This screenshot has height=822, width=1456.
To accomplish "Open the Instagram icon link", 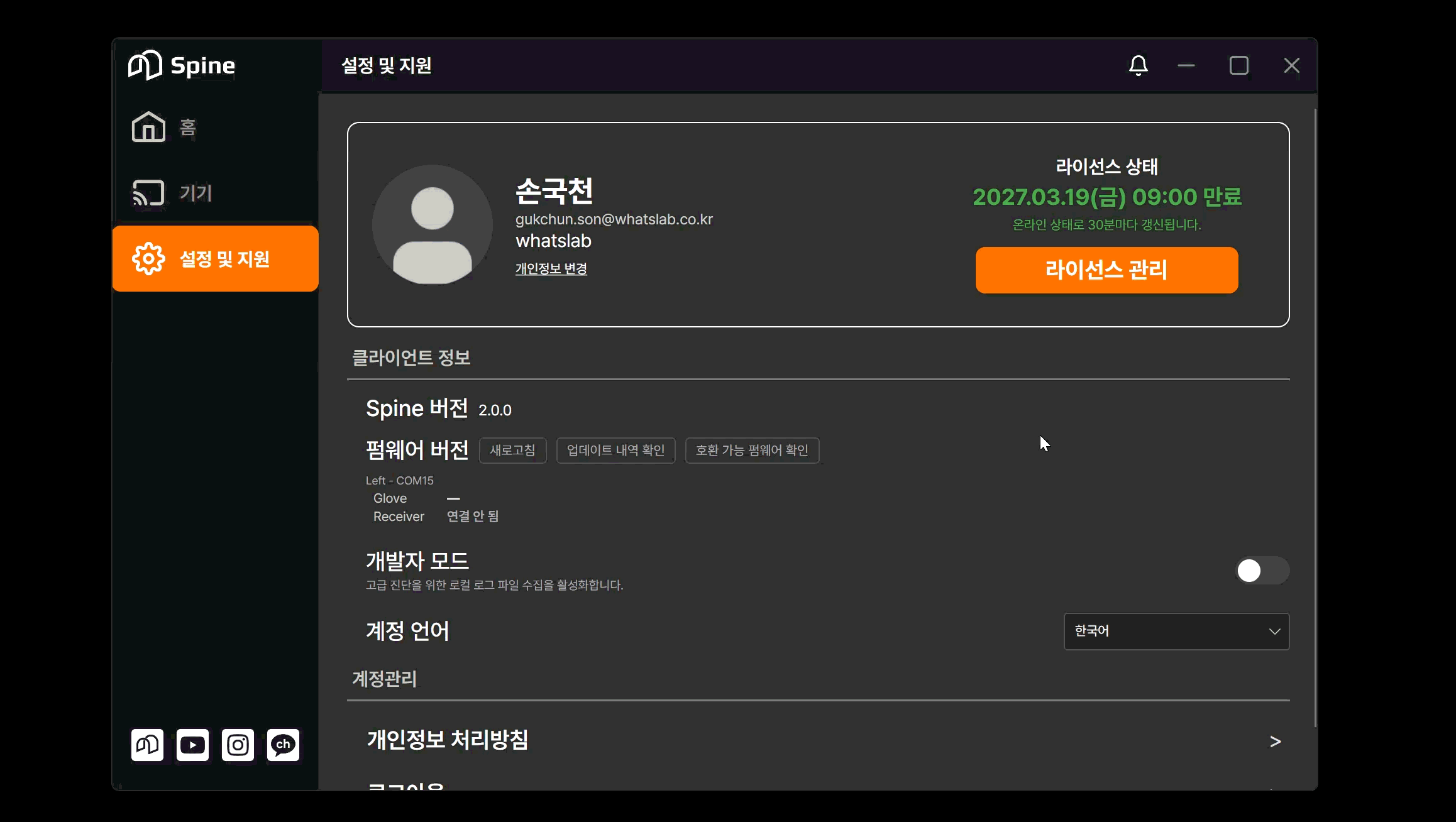I will [238, 745].
